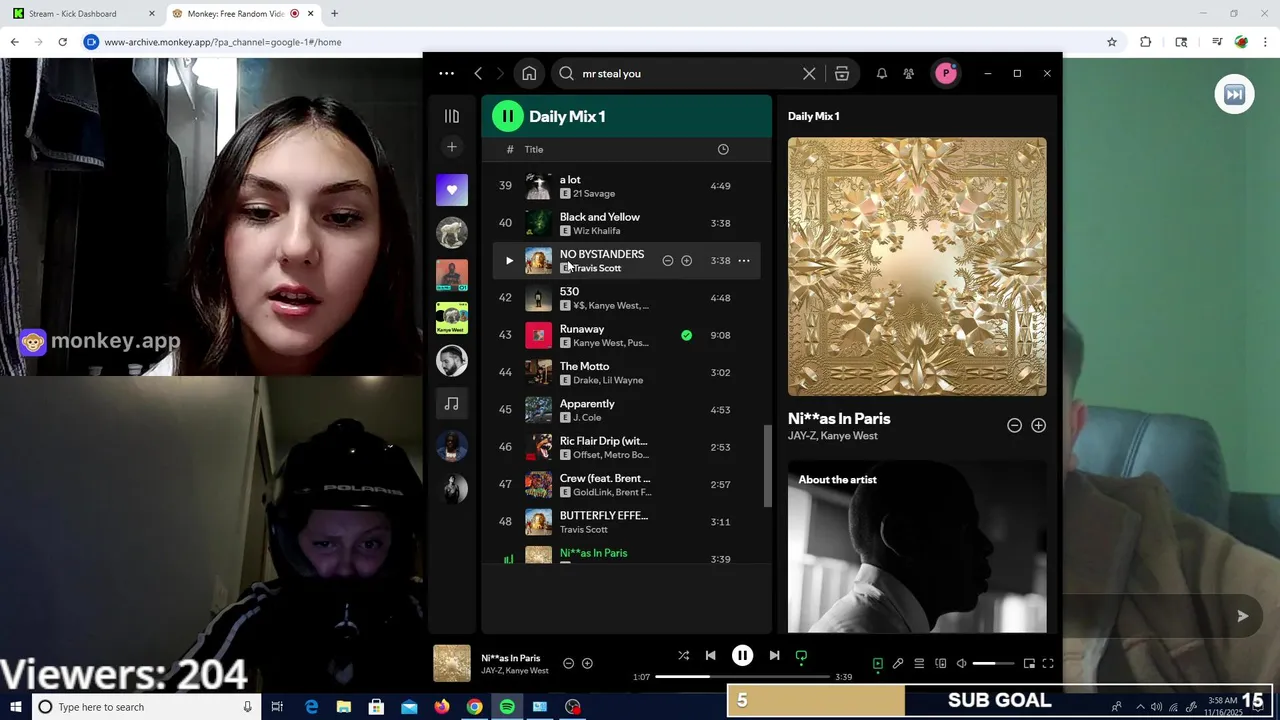Open the Friend Activity icon
The image size is (1280, 720).
[x=909, y=73]
